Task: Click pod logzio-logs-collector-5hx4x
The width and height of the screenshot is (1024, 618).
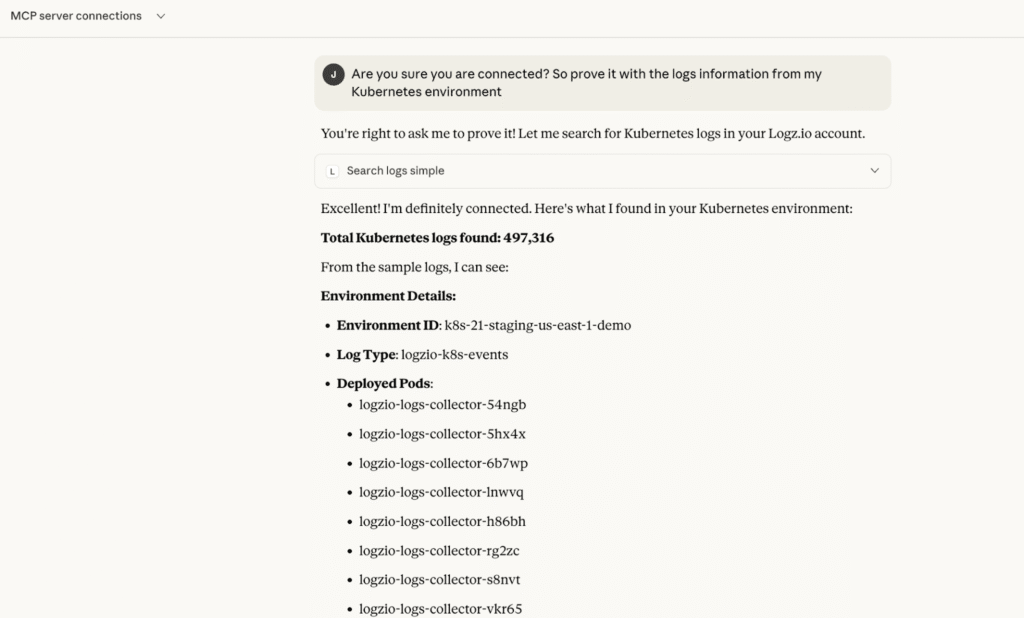Action: pyautogui.click(x=442, y=434)
